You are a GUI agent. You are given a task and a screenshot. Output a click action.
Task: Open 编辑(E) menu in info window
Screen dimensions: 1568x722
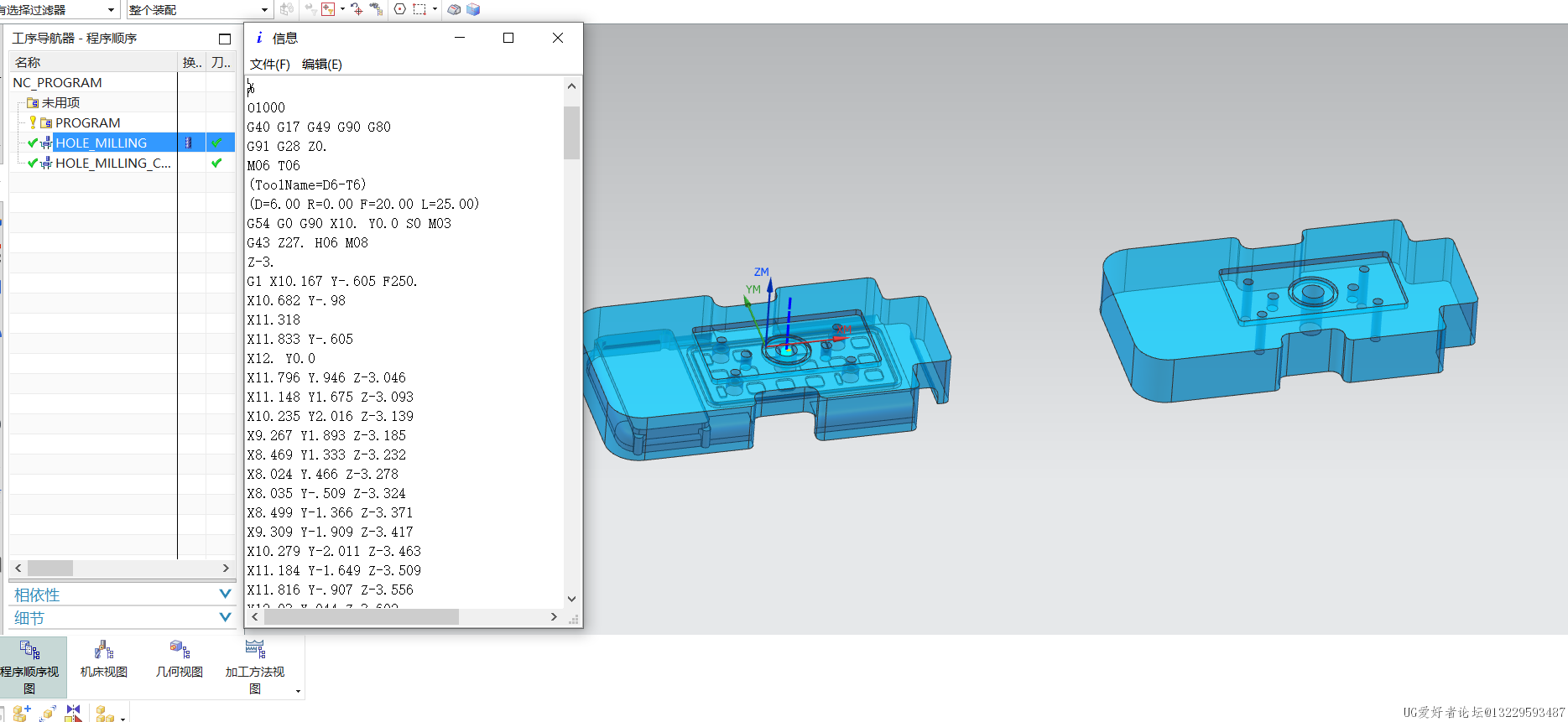click(x=322, y=65)
